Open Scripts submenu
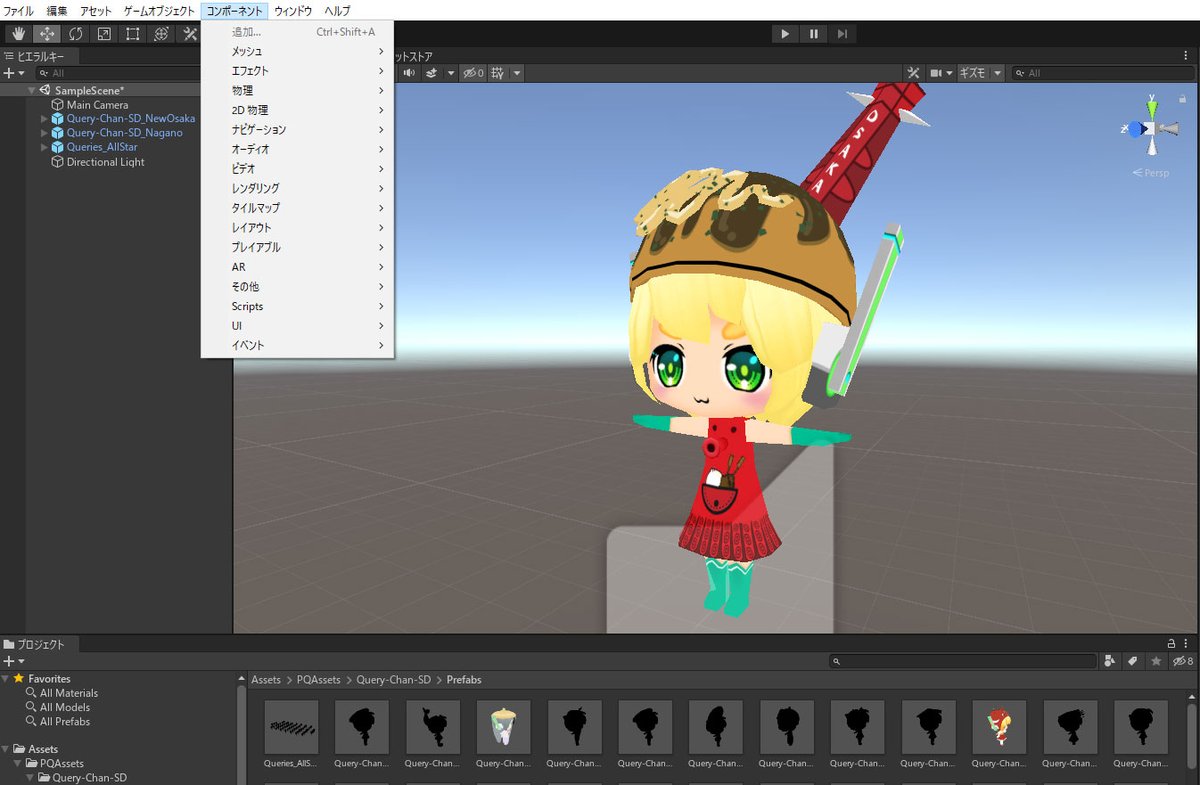This screenshot has height=785, width=1200. point(297,306)
